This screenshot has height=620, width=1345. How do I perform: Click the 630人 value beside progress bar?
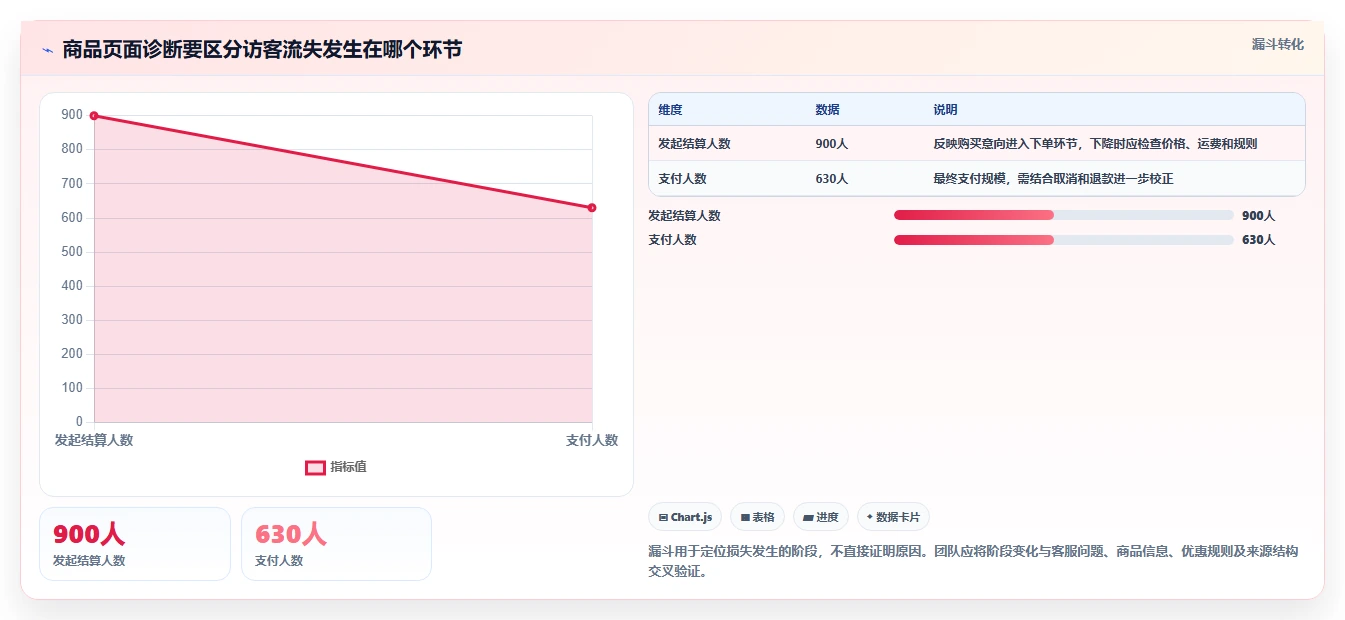point(1258,240)
